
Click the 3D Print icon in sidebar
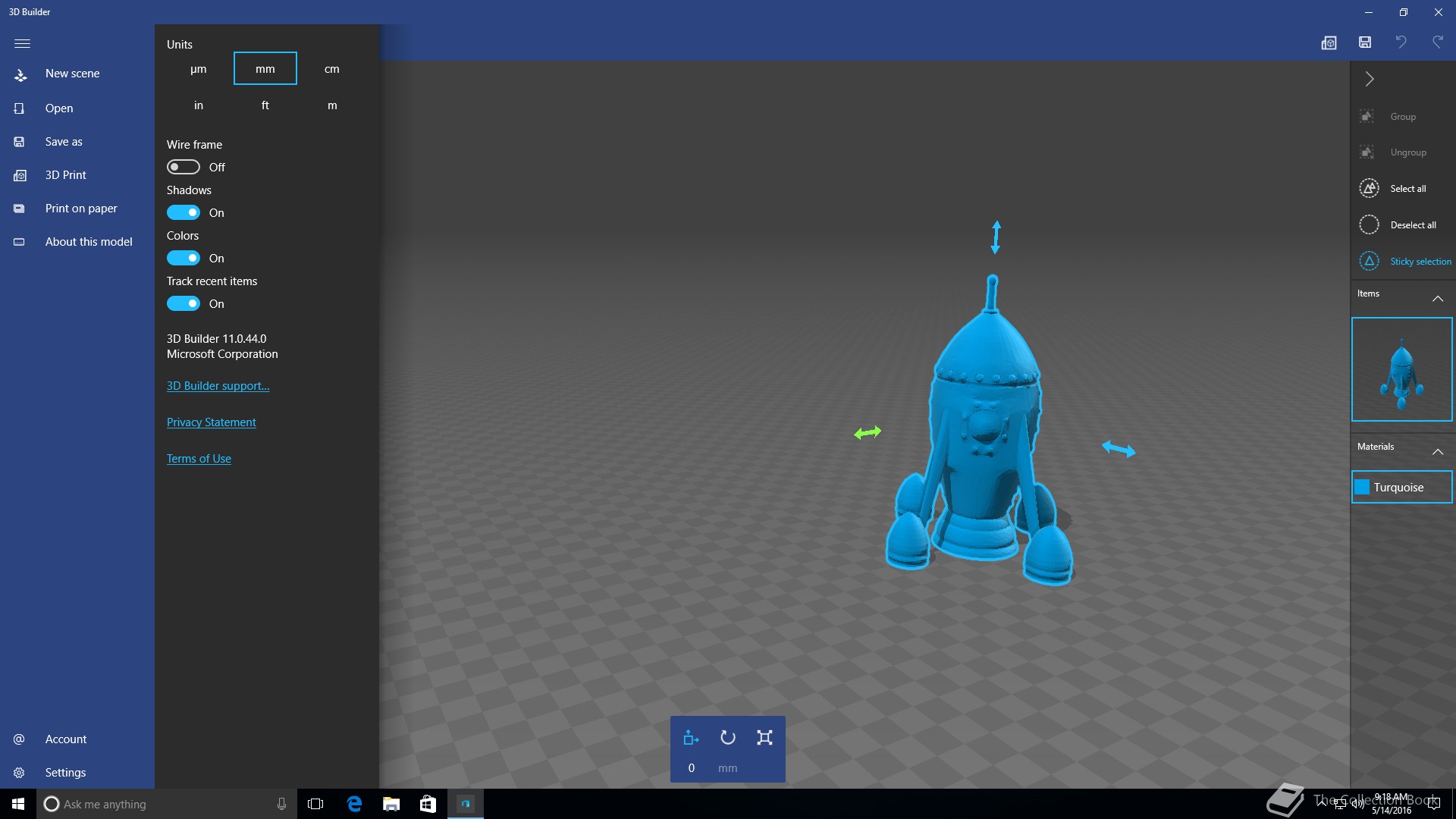coord(20,175)
